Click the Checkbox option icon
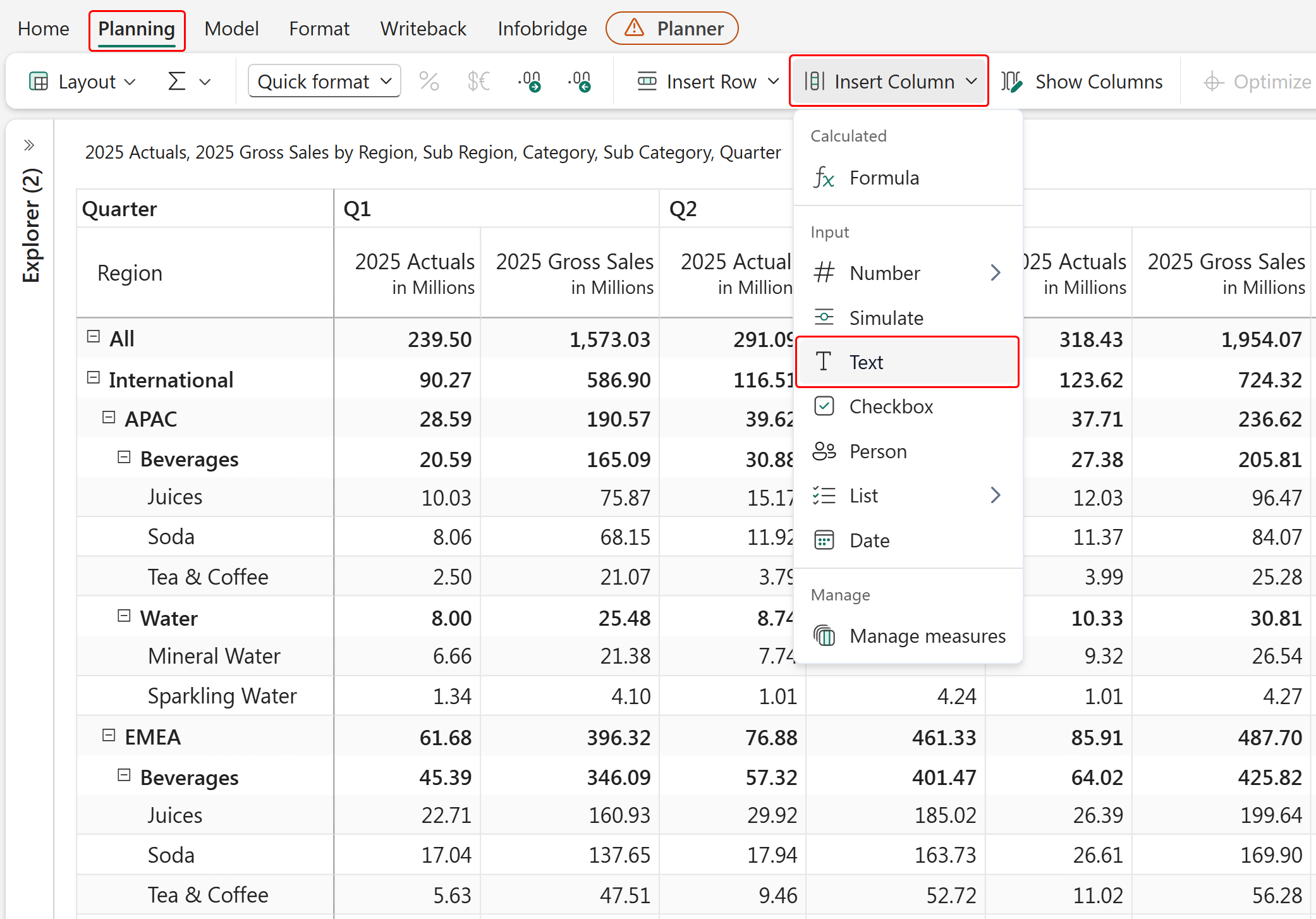1316x919 pixels. click(824, 406)
